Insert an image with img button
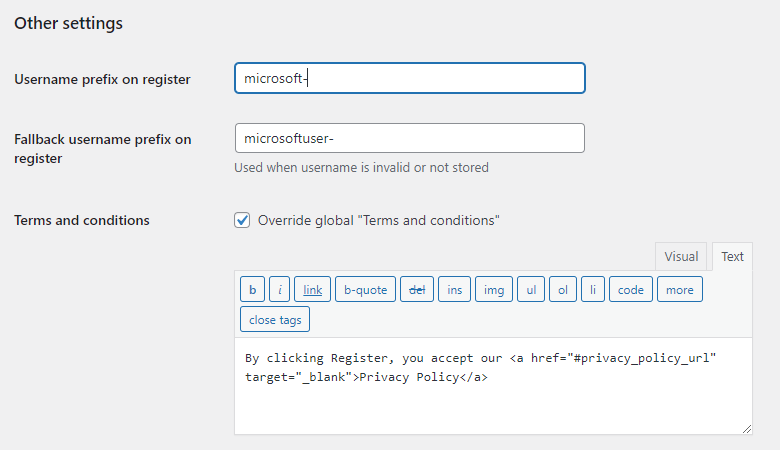Screen dimensions: 780x450 pos(494,290)
